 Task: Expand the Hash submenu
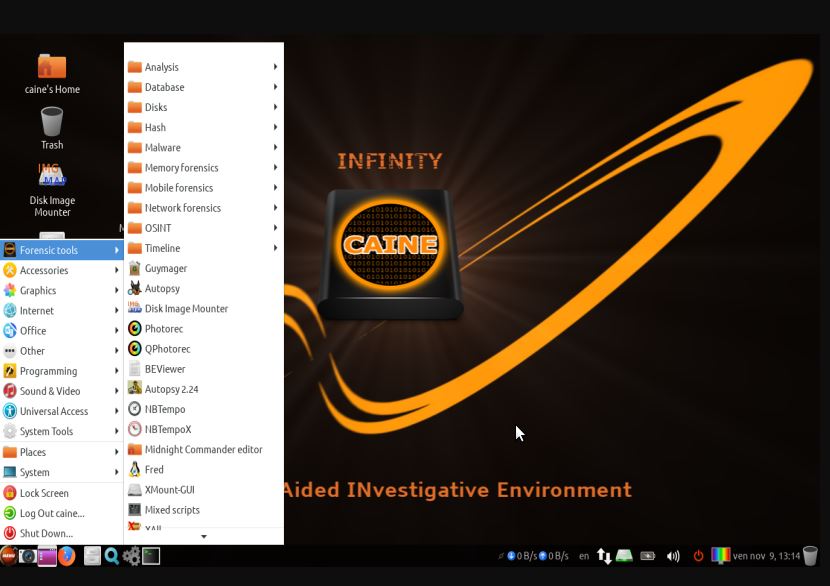(204, 128)
